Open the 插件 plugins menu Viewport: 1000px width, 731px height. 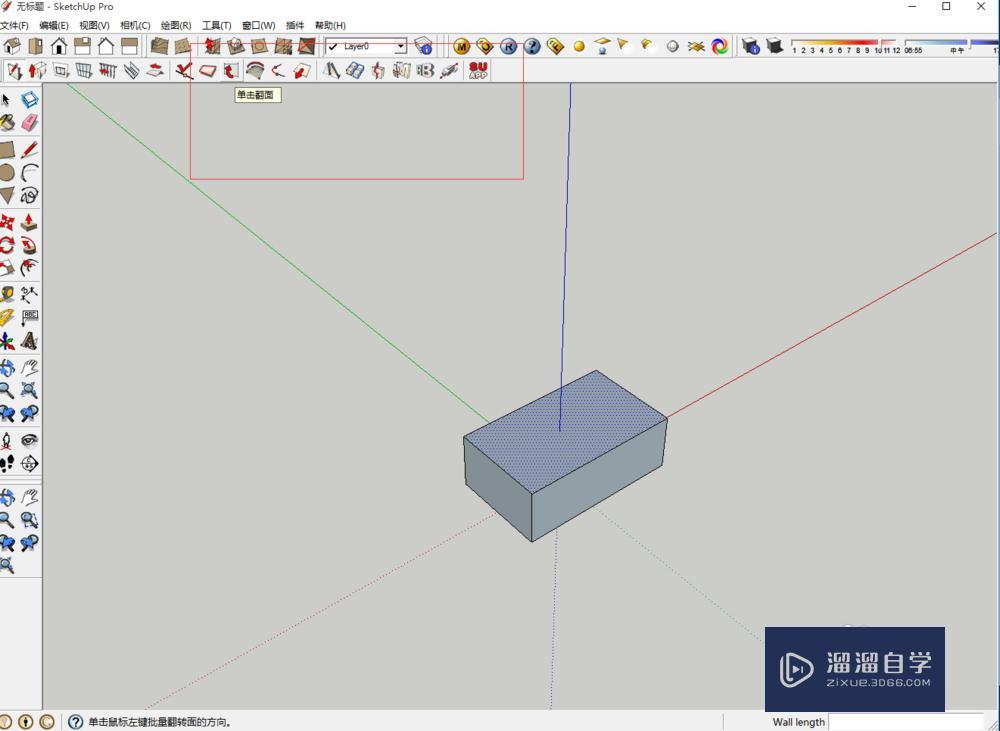[295, 26]
